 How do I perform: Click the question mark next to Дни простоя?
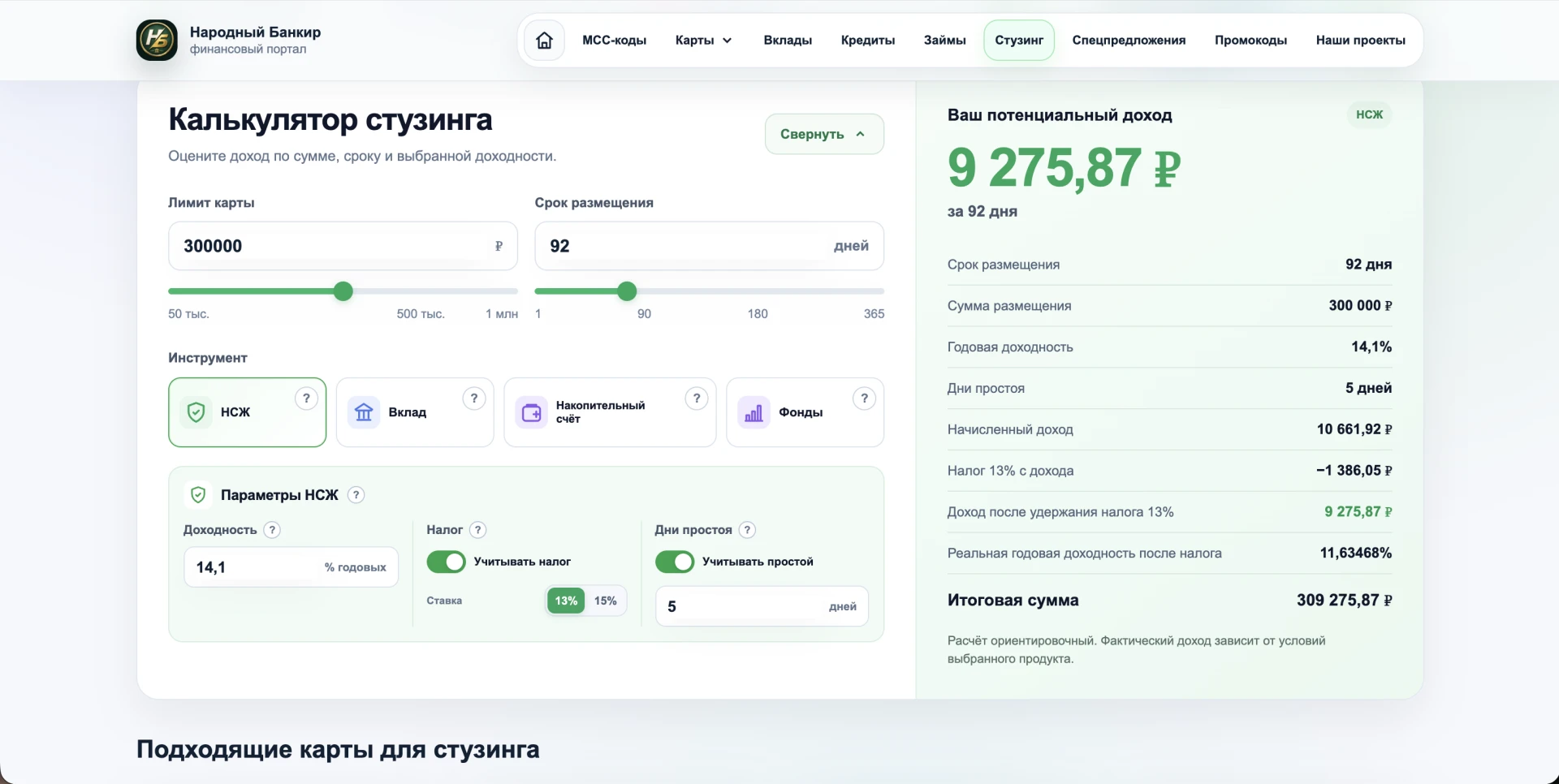click(x=748, y=530)
